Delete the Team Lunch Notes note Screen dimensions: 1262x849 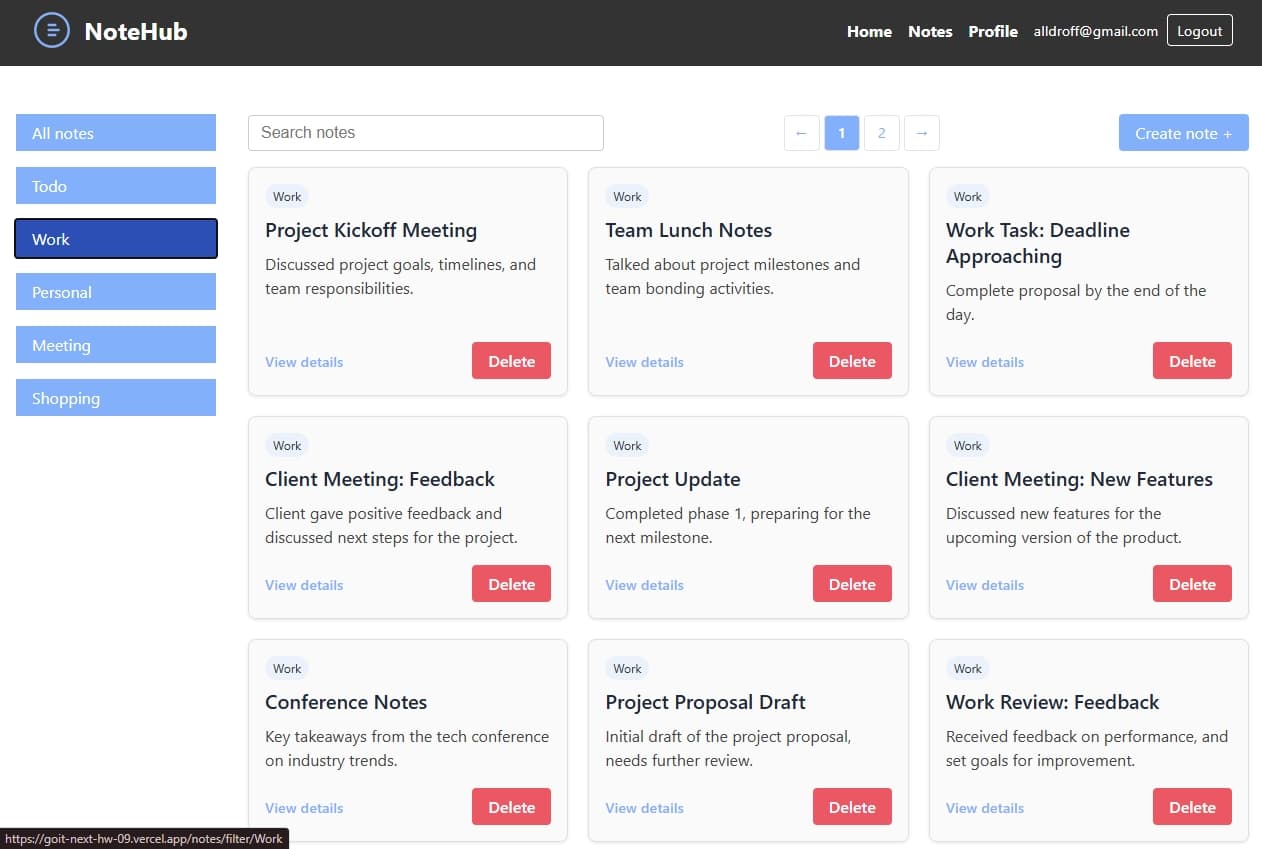[x=852, y=361]
